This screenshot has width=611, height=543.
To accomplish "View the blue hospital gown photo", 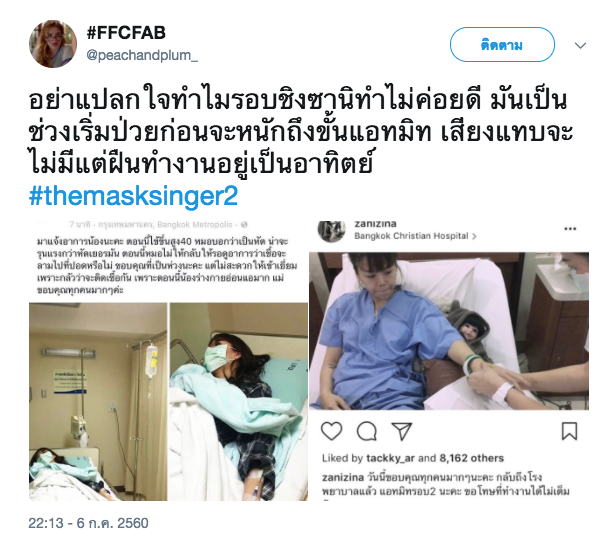I will pos(449,331).
